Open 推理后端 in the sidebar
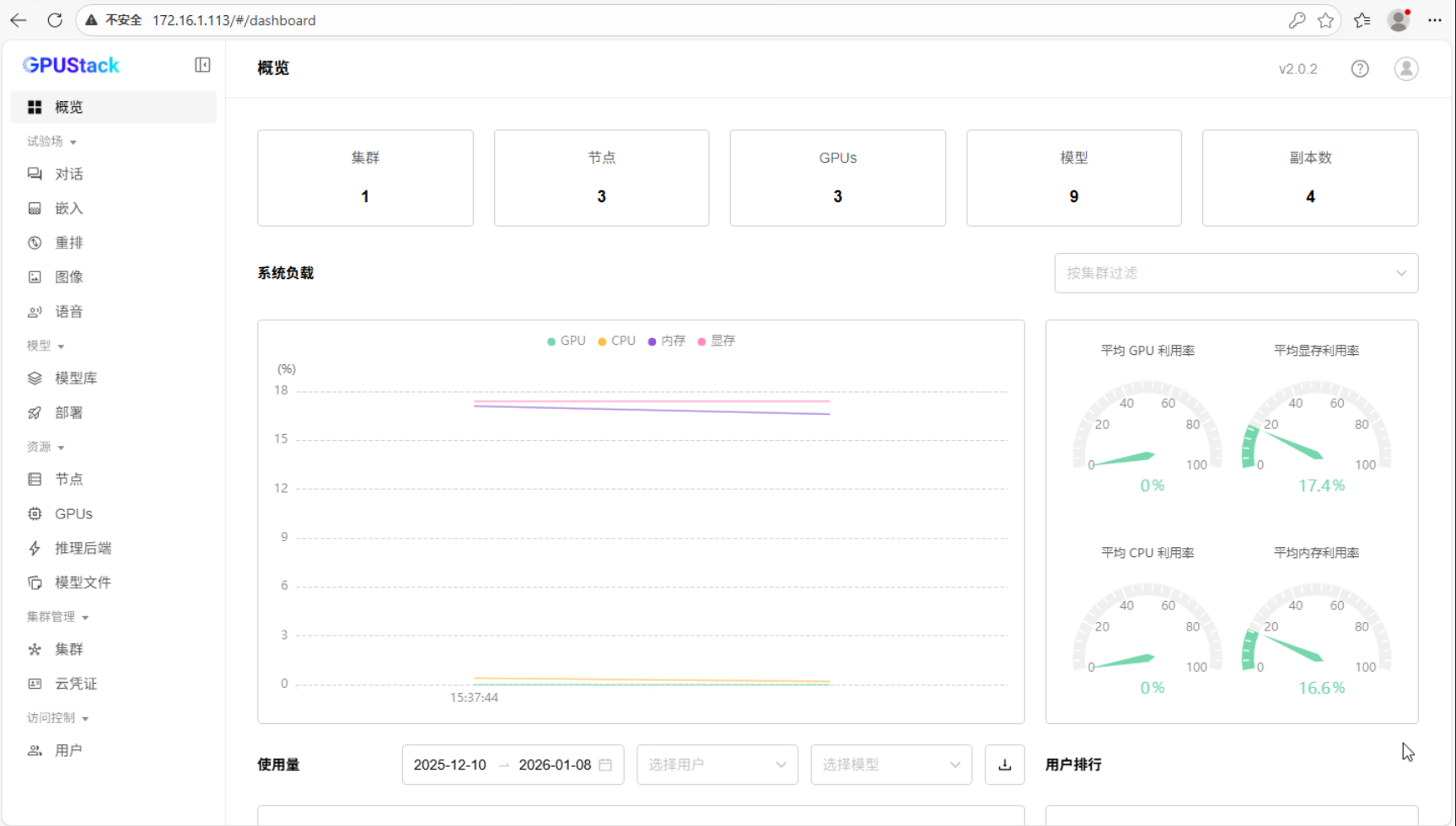Viewport: 1456px width, 826px height. pyautogui.click(x=114, y=549)
